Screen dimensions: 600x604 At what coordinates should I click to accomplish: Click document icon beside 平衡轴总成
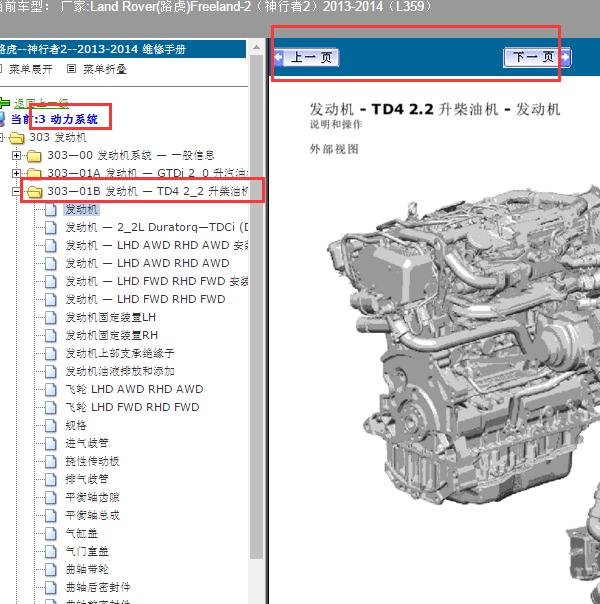(50, 516)
